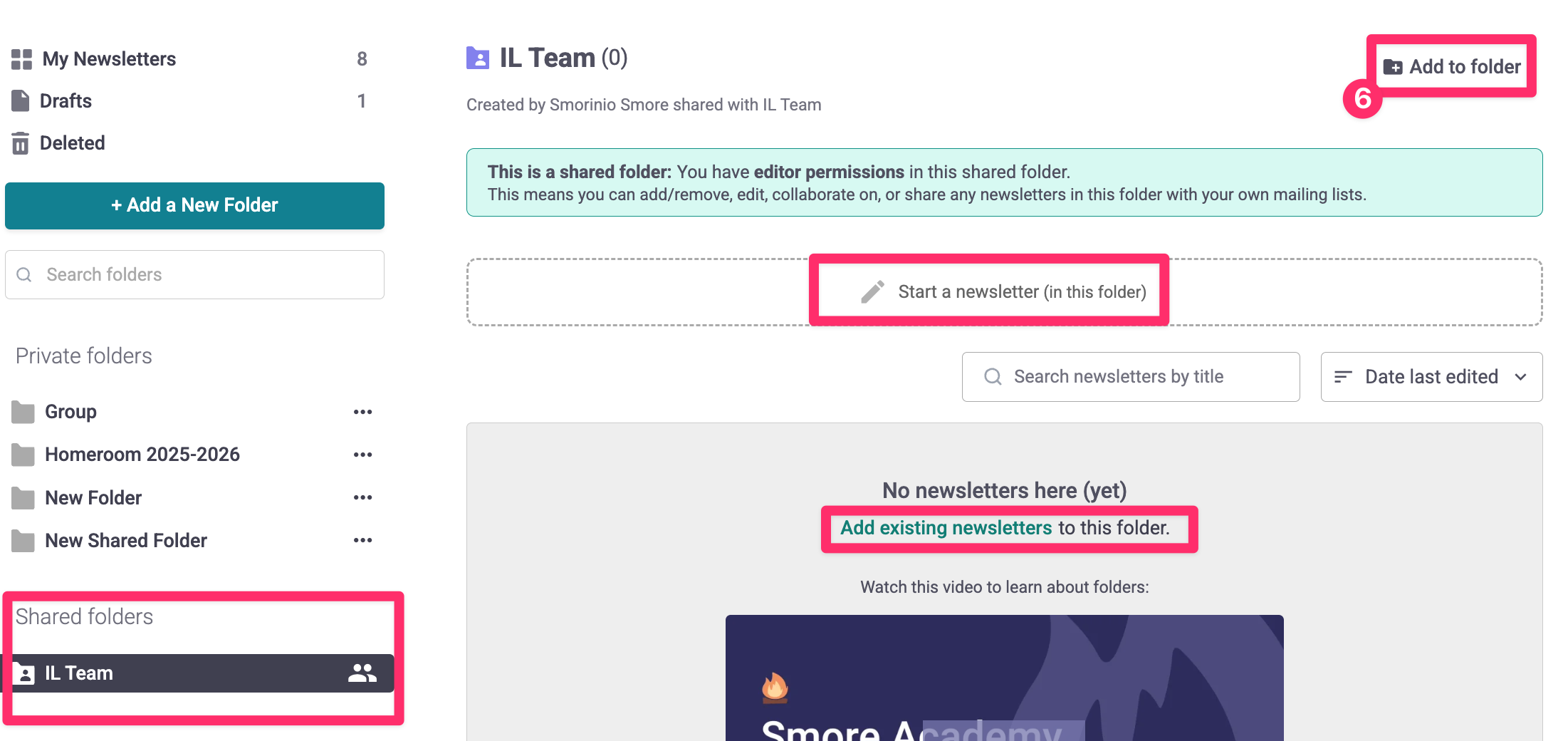Click the shared members icon on IL Team
Screen dimensions: 1568x741
click(362, 673)
